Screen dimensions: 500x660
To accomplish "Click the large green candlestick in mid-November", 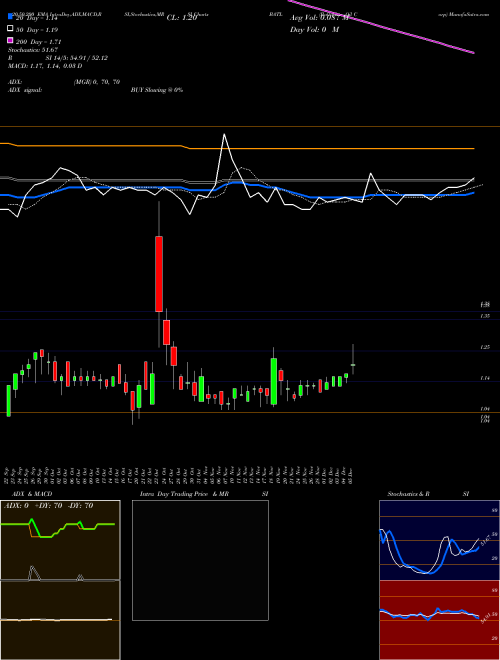I will pos(274,381).
